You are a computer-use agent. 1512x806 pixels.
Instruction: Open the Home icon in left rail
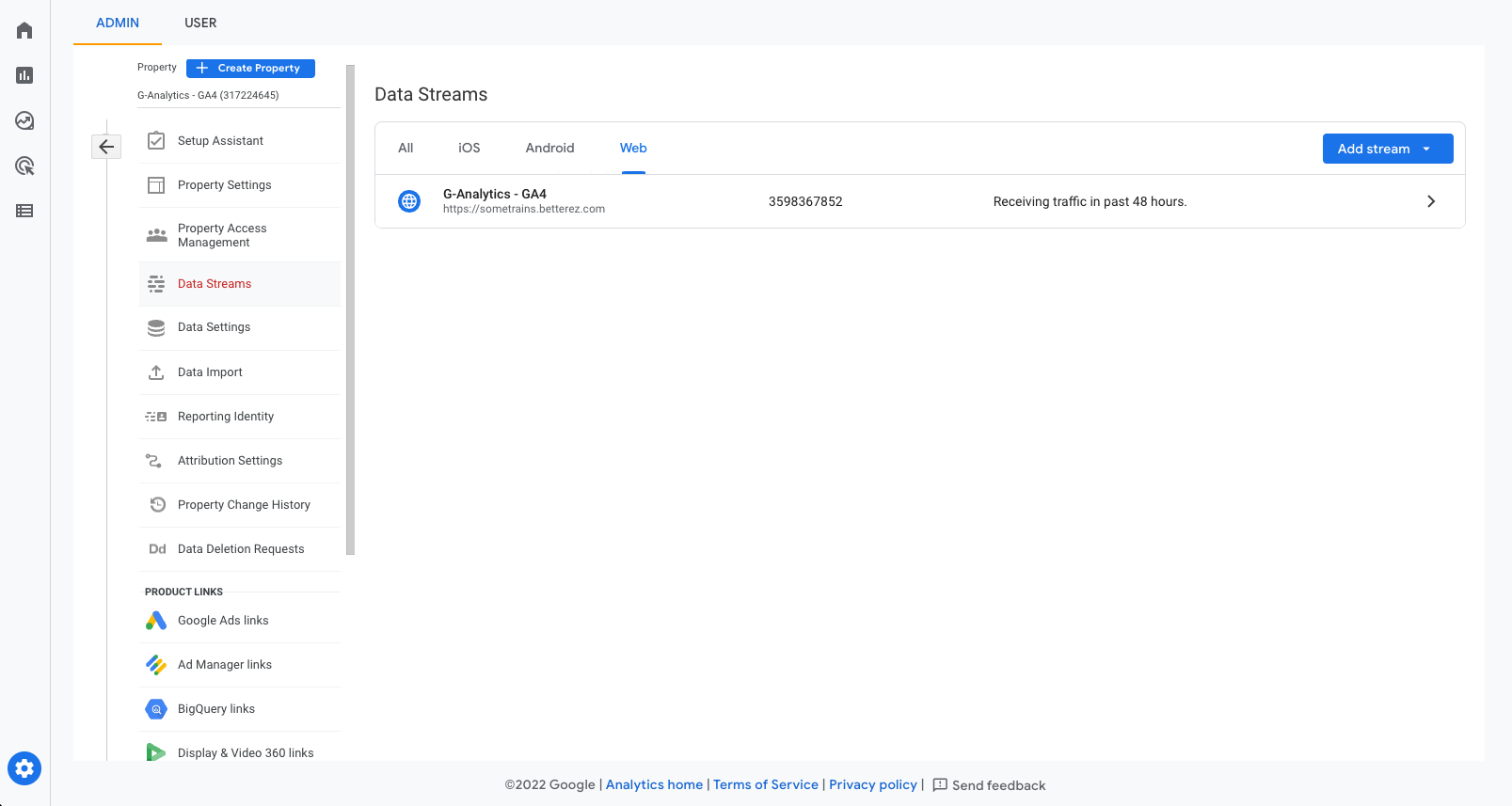pyautogui.click(x=24, y=30)
